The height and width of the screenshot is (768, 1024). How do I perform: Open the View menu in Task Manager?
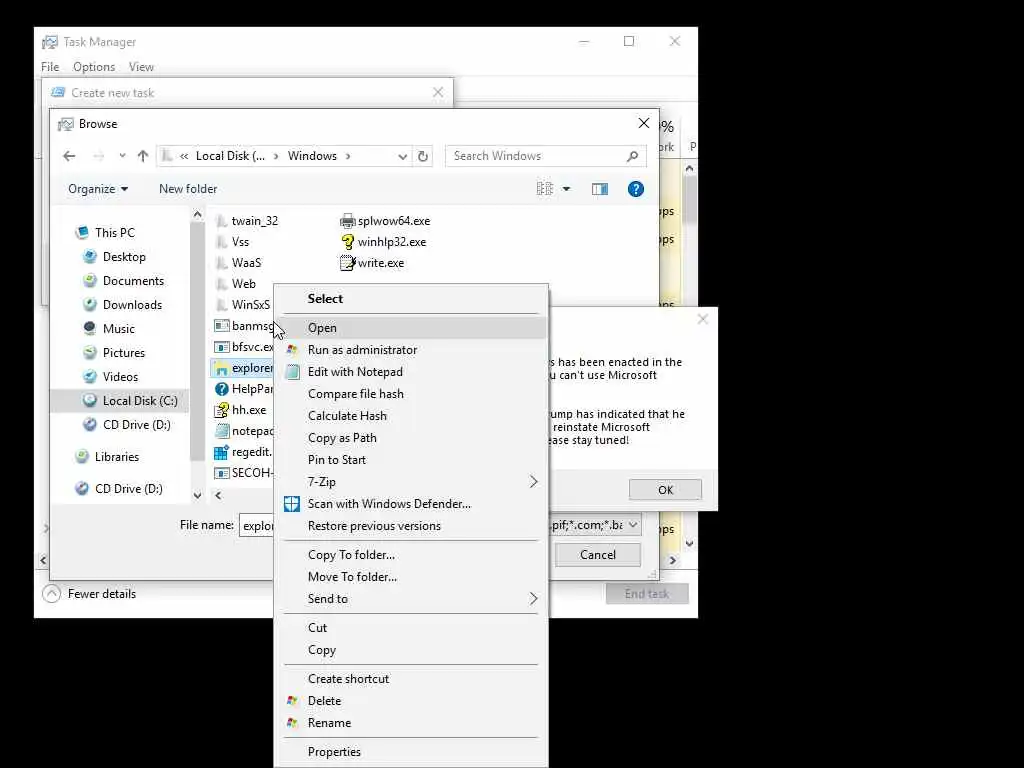coord(141,67)
